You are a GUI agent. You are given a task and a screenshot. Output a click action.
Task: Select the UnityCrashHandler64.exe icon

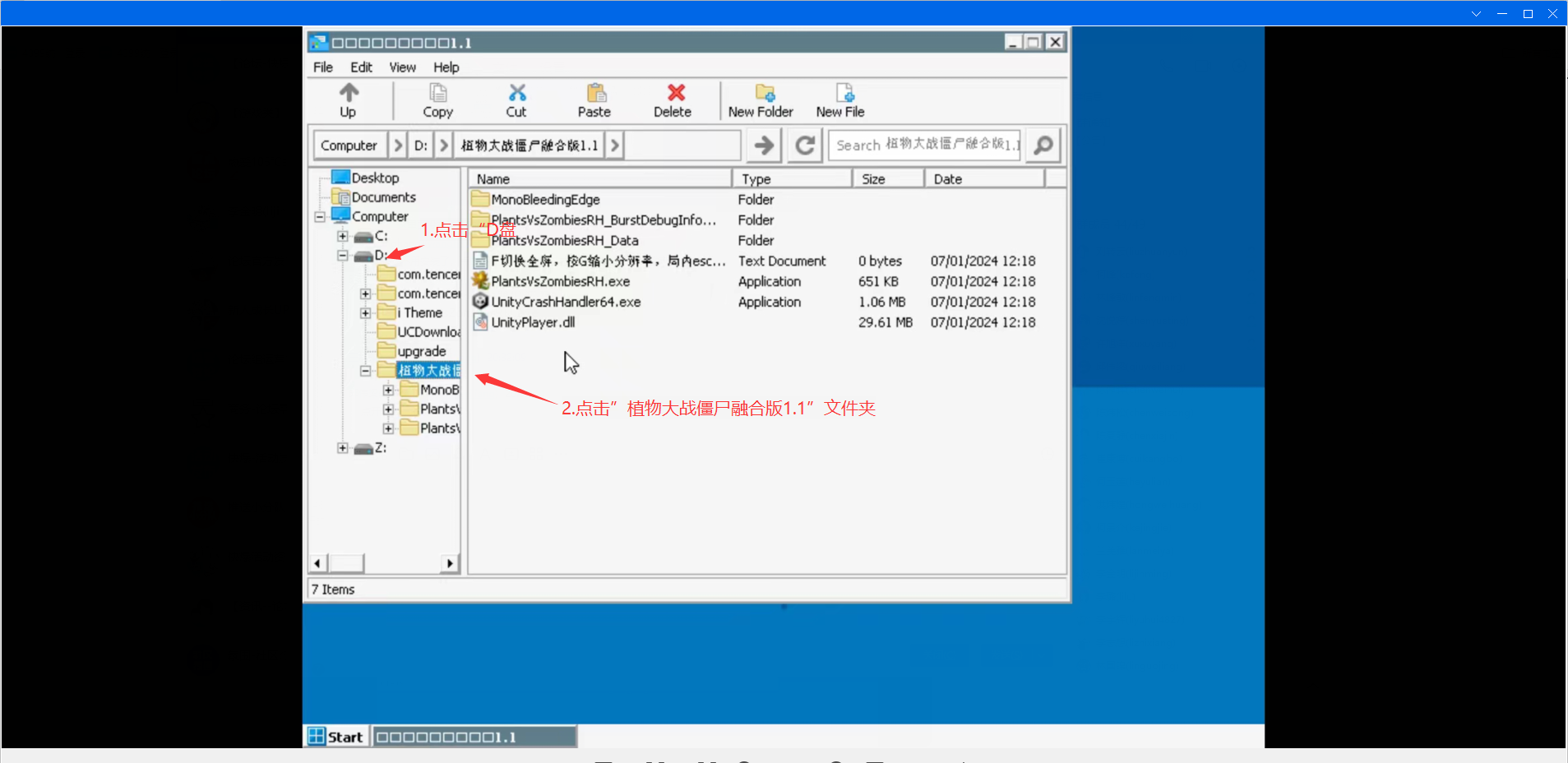(x=480, y=302)
